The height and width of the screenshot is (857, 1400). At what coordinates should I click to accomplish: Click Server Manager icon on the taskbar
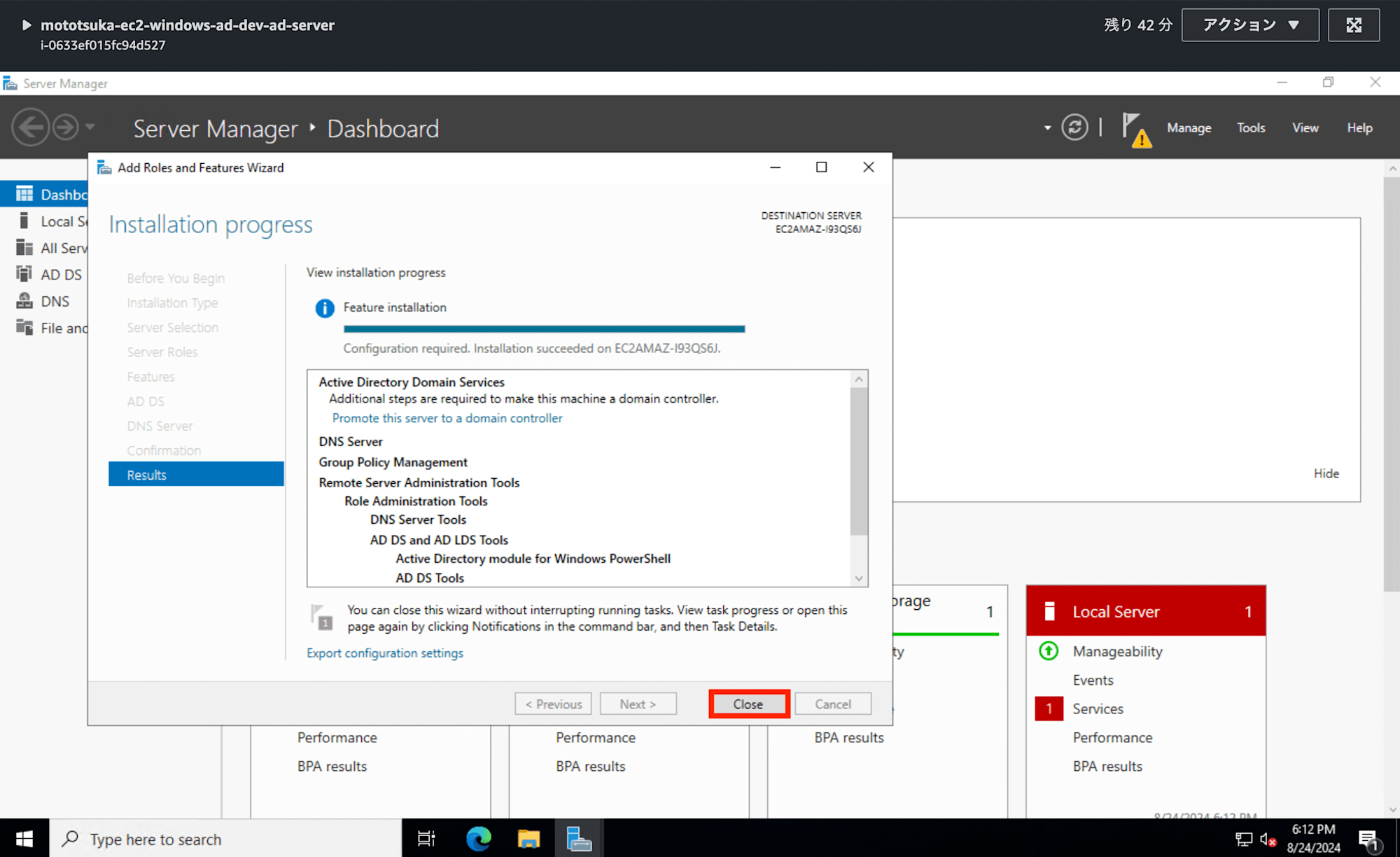click(x=579, y=838)
